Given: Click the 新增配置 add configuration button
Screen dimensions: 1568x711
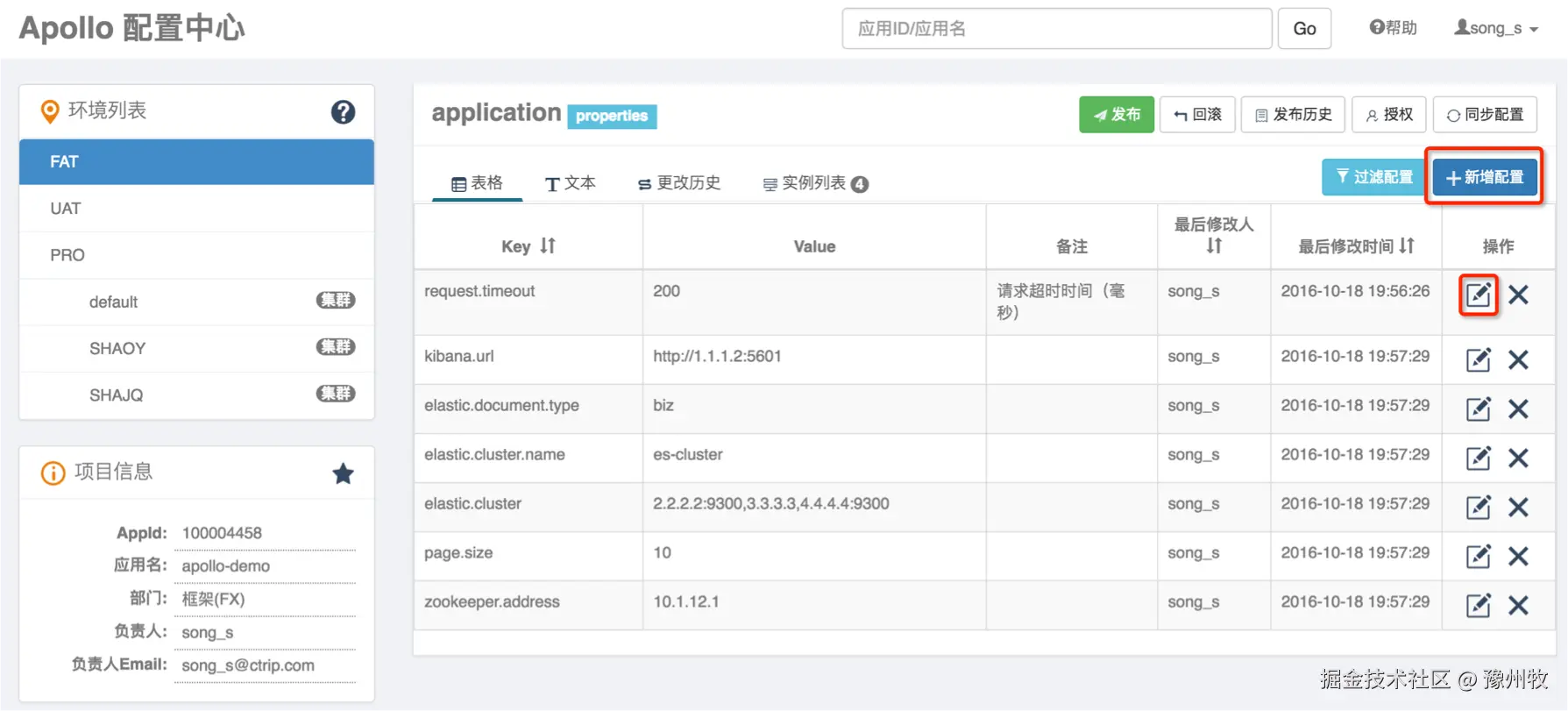Looking at the screenshot, I should pyautogui.click(x=1484, y=177).
